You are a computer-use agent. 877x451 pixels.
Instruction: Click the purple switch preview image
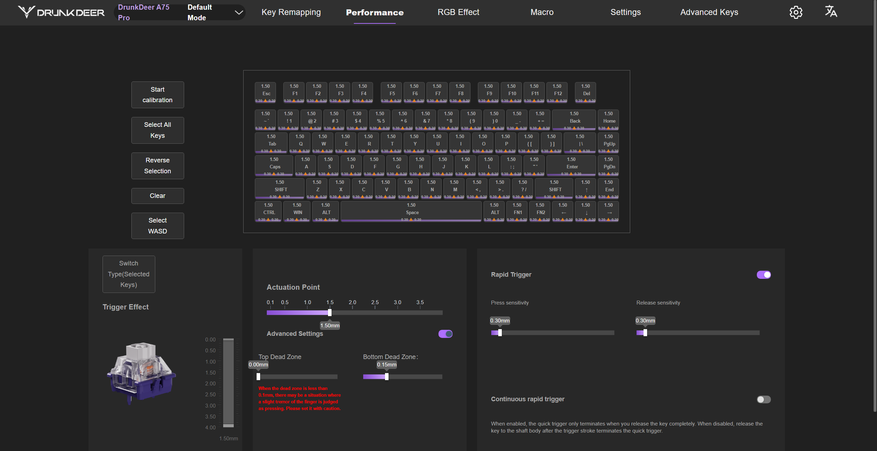(140, 371)
